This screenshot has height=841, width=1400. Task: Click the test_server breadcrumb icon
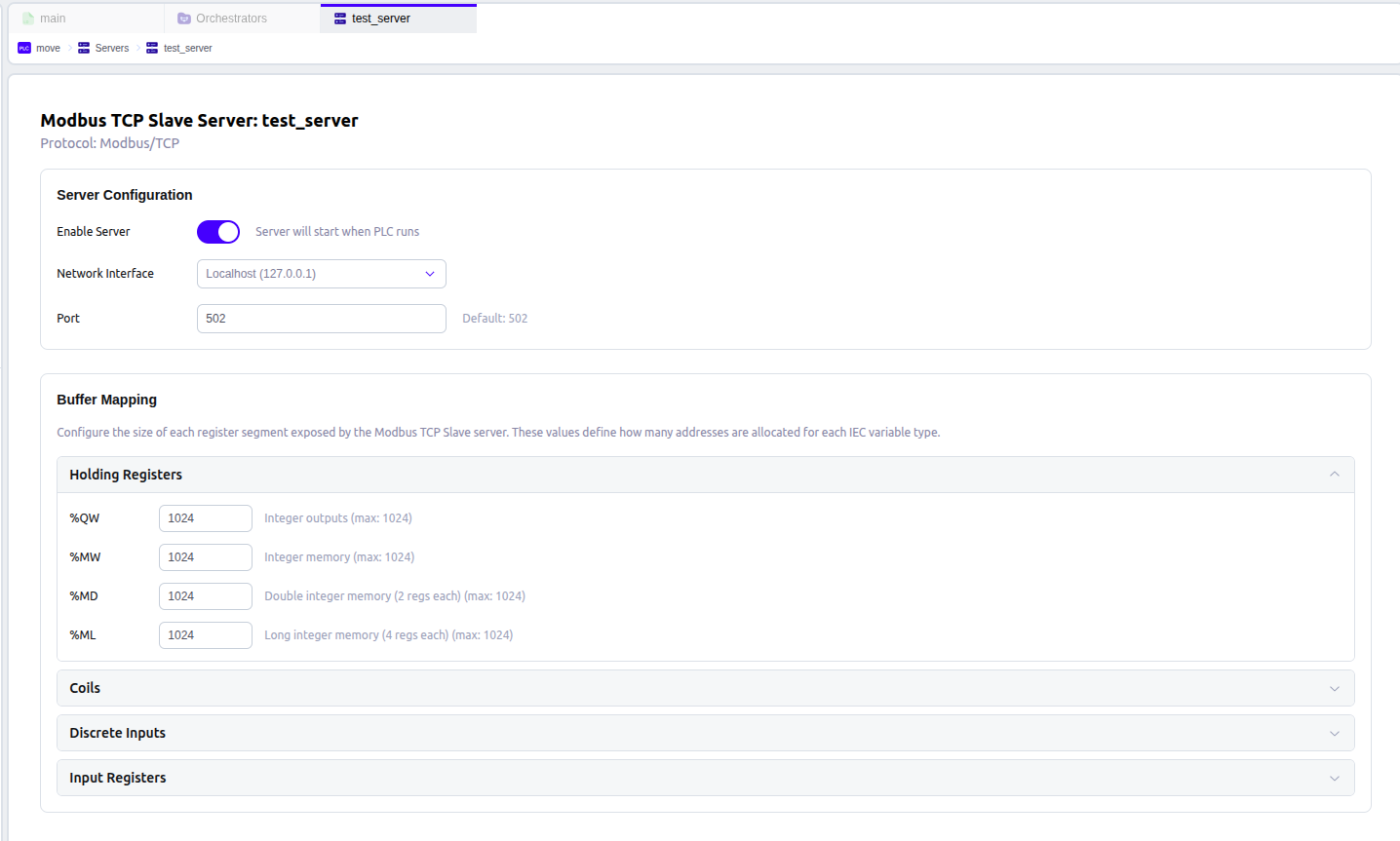(152, 48)
